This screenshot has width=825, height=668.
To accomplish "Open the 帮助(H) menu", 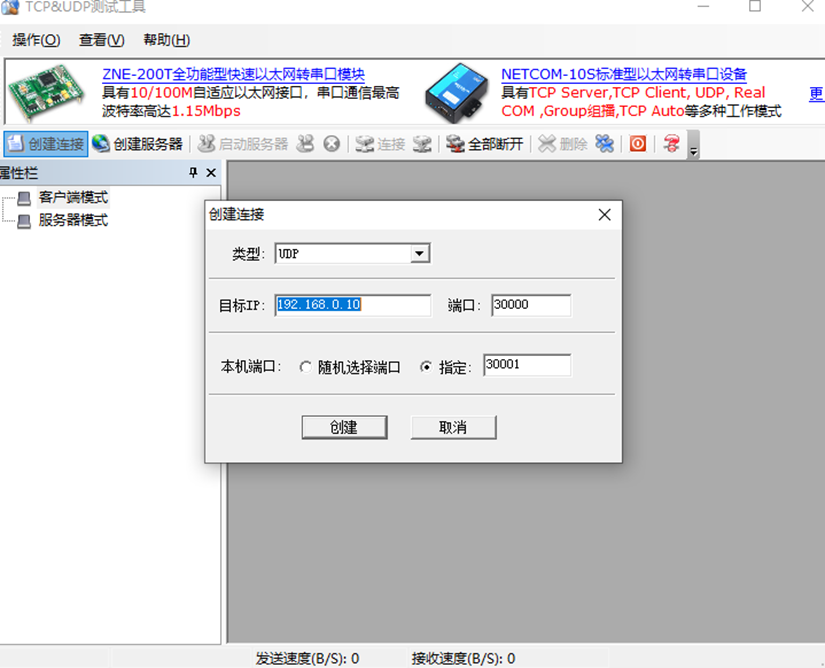I will [x=167, y=40].
